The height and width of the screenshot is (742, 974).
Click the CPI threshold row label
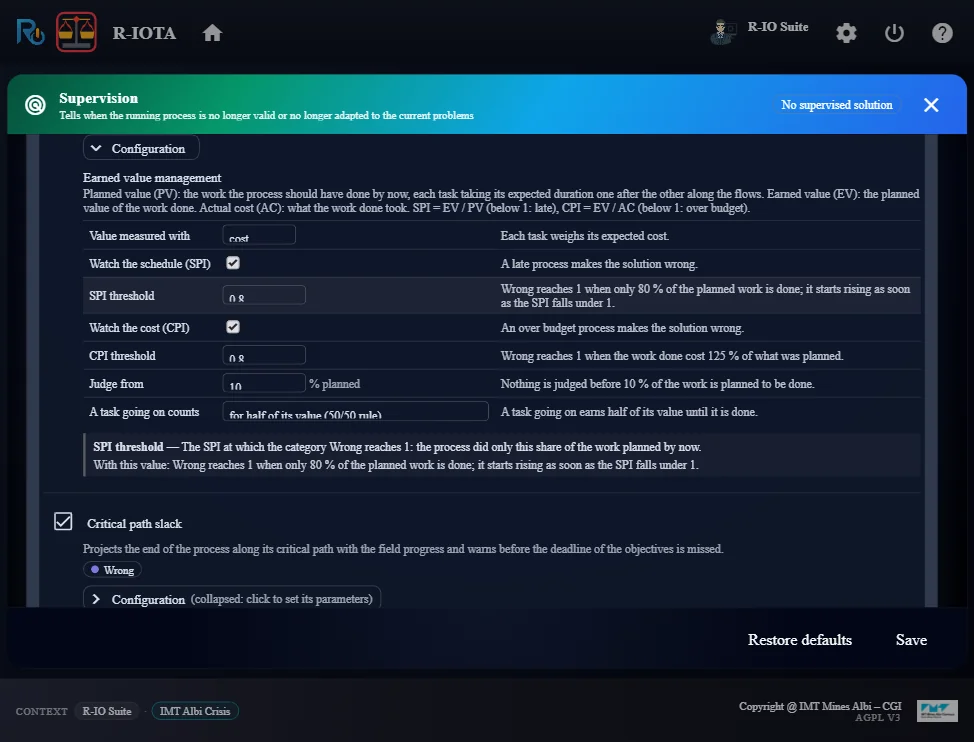(x=122, y=356)
